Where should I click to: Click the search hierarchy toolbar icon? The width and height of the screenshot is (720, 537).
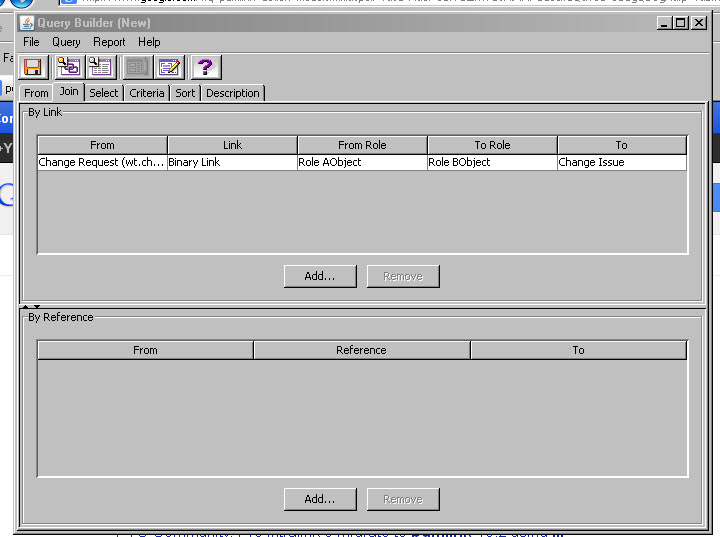click(x=68, y=68)
